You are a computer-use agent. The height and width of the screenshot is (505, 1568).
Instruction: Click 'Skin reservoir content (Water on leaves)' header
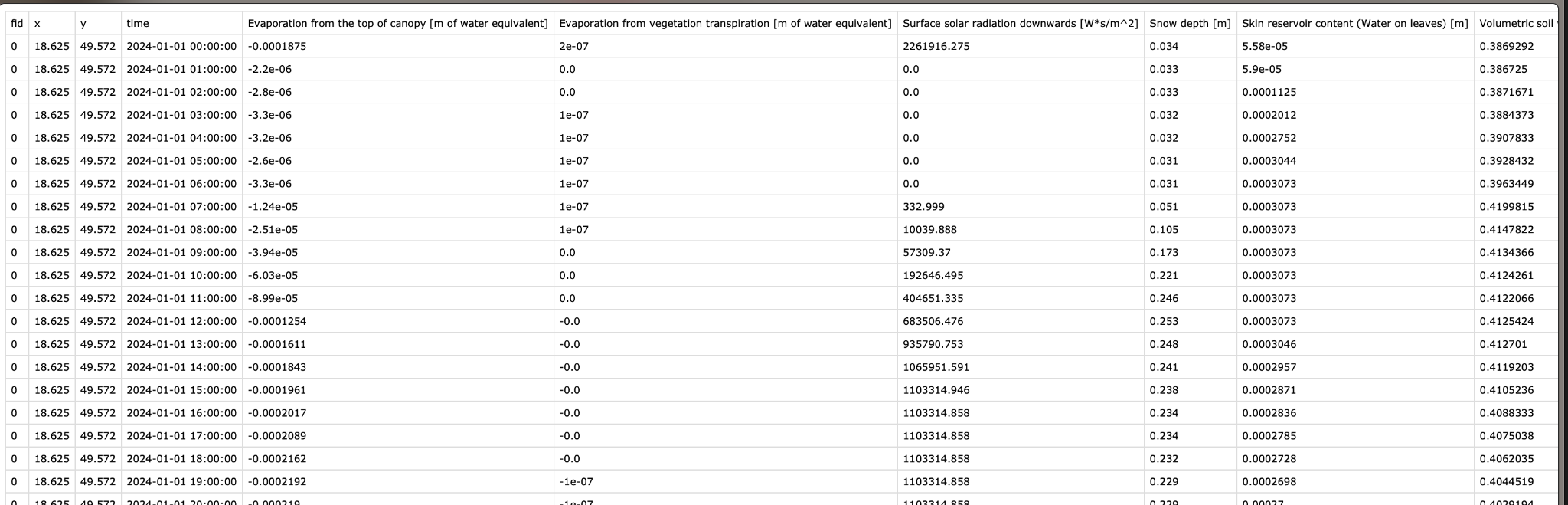click(1354, 24)
